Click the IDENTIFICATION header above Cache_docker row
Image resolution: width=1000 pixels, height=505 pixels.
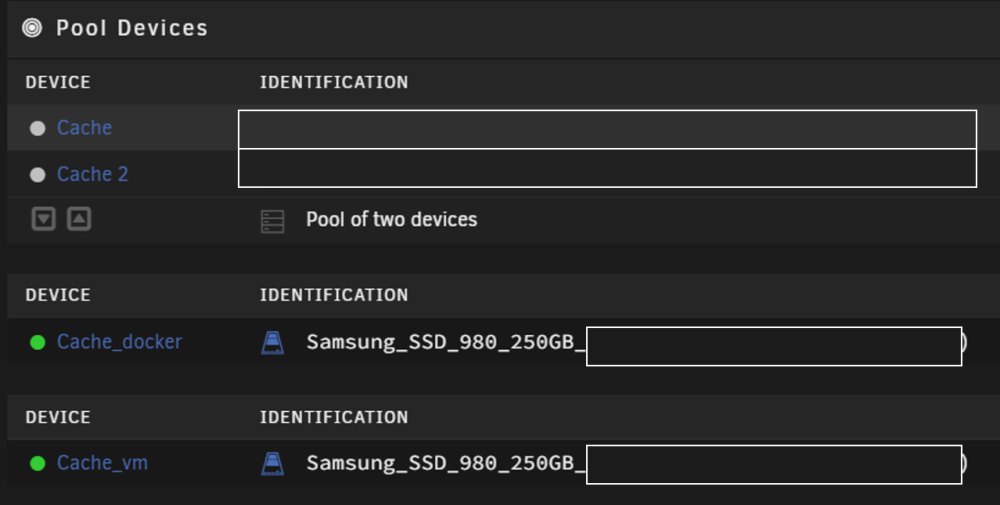[x=334, y=295]
